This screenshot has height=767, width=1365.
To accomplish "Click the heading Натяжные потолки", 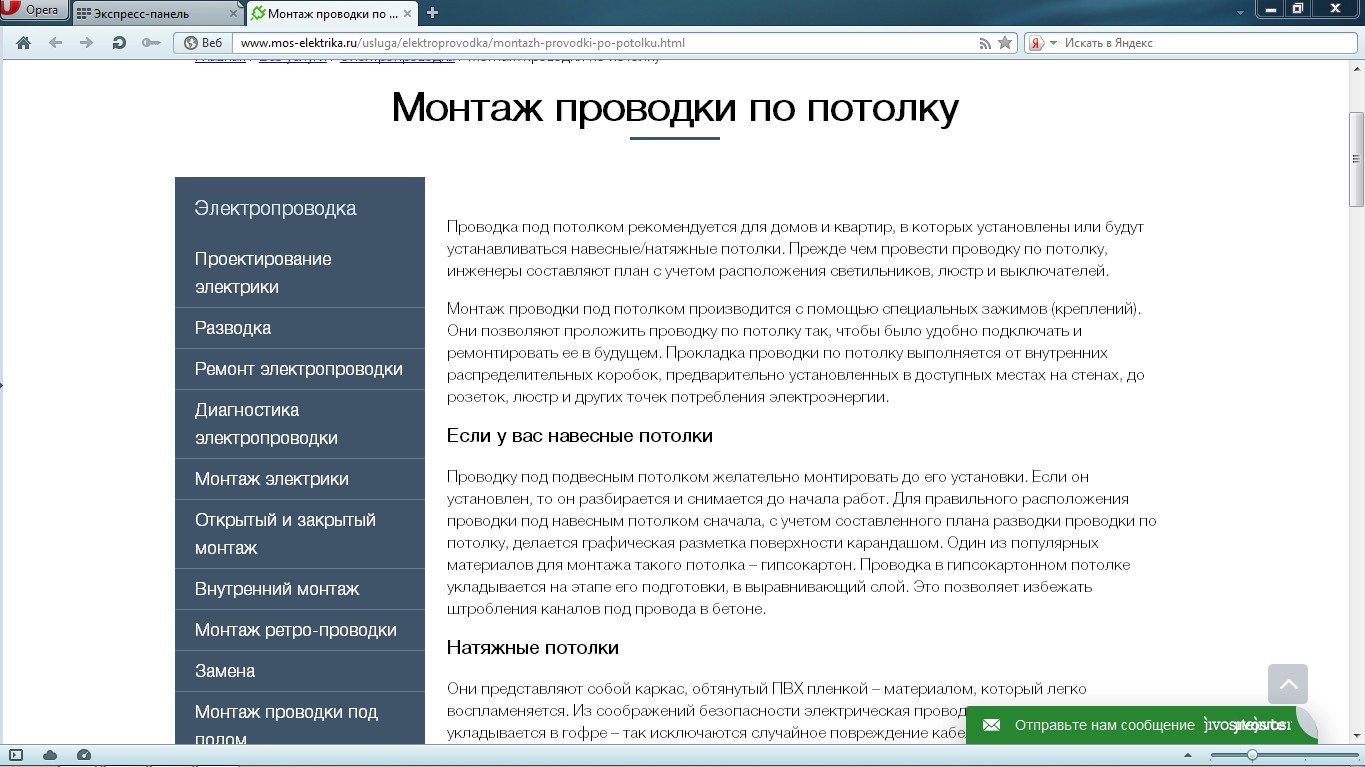I will (533, 648).
